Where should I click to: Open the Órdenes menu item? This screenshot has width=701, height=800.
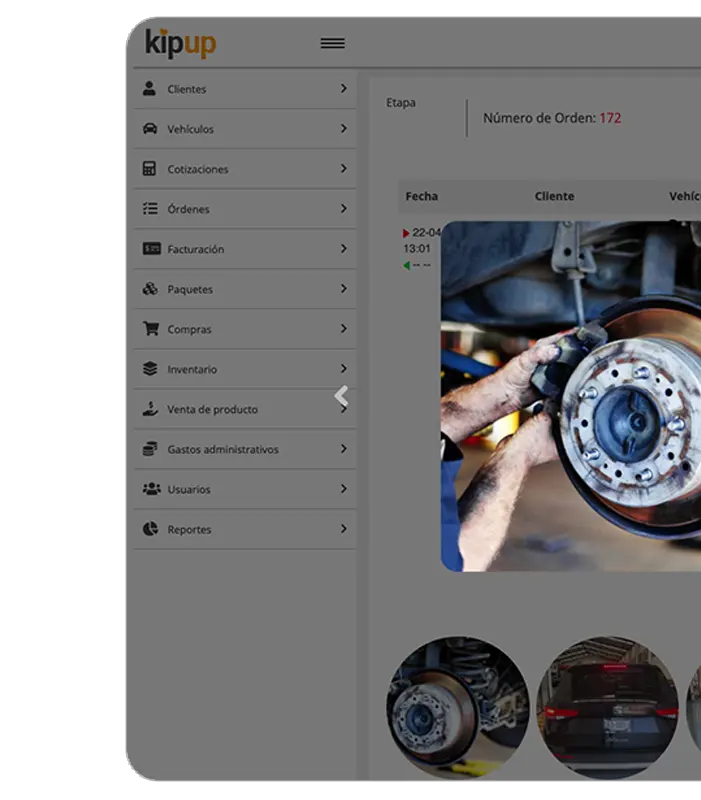coord(245,209)
